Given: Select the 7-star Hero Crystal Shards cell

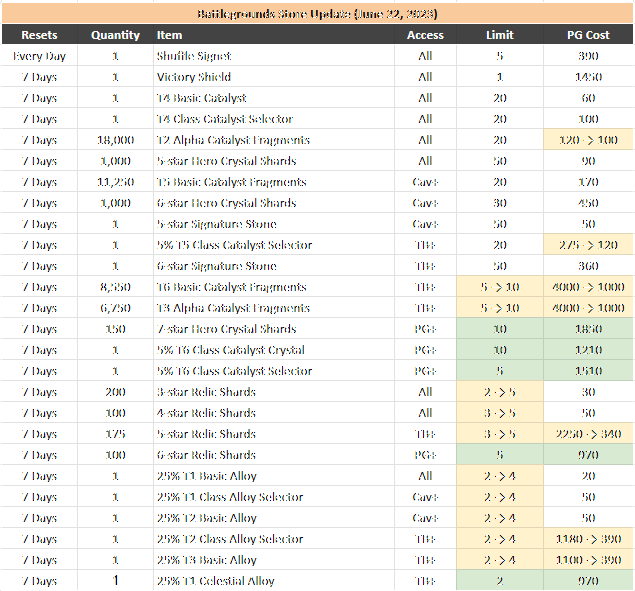Looking at the screenshot, I should tap(274, 329).
